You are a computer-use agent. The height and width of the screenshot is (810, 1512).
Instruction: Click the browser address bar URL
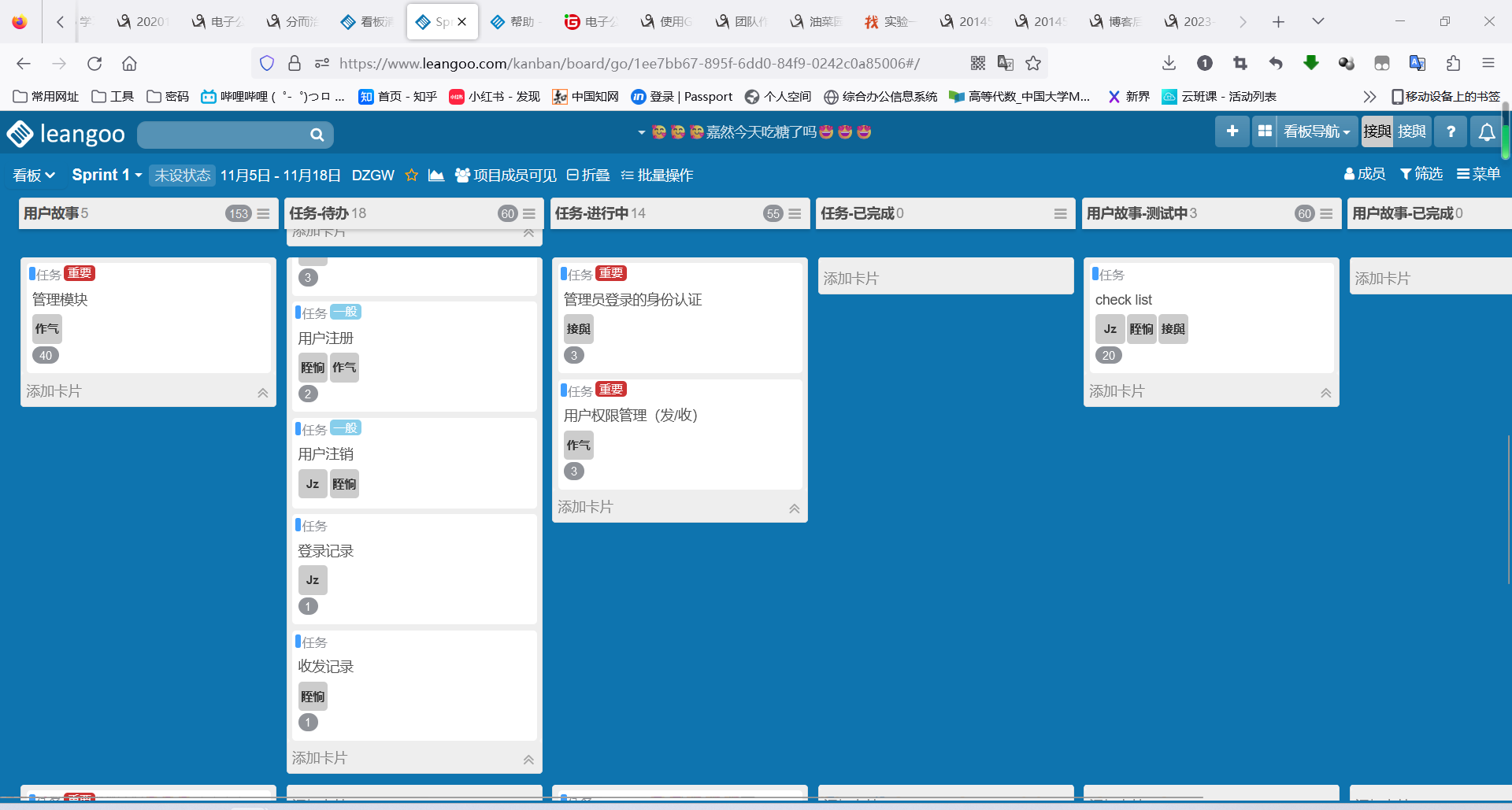pyautogui.click(x=629, y=63)
